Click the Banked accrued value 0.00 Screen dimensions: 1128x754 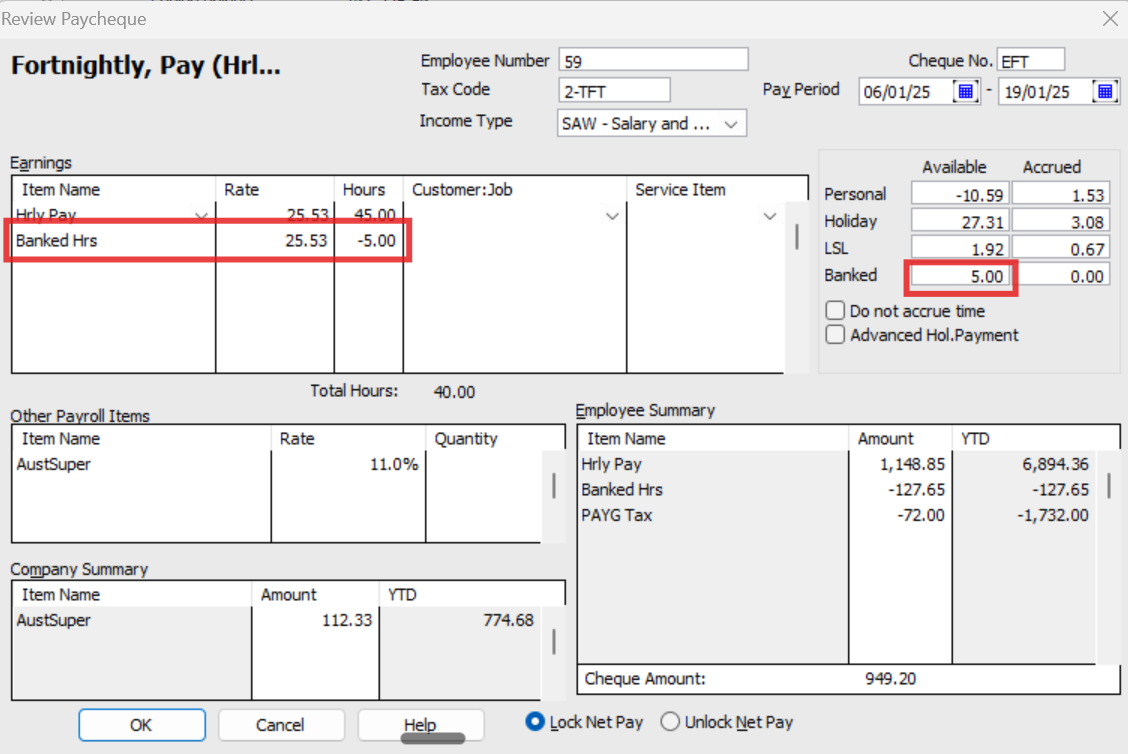1061,276
